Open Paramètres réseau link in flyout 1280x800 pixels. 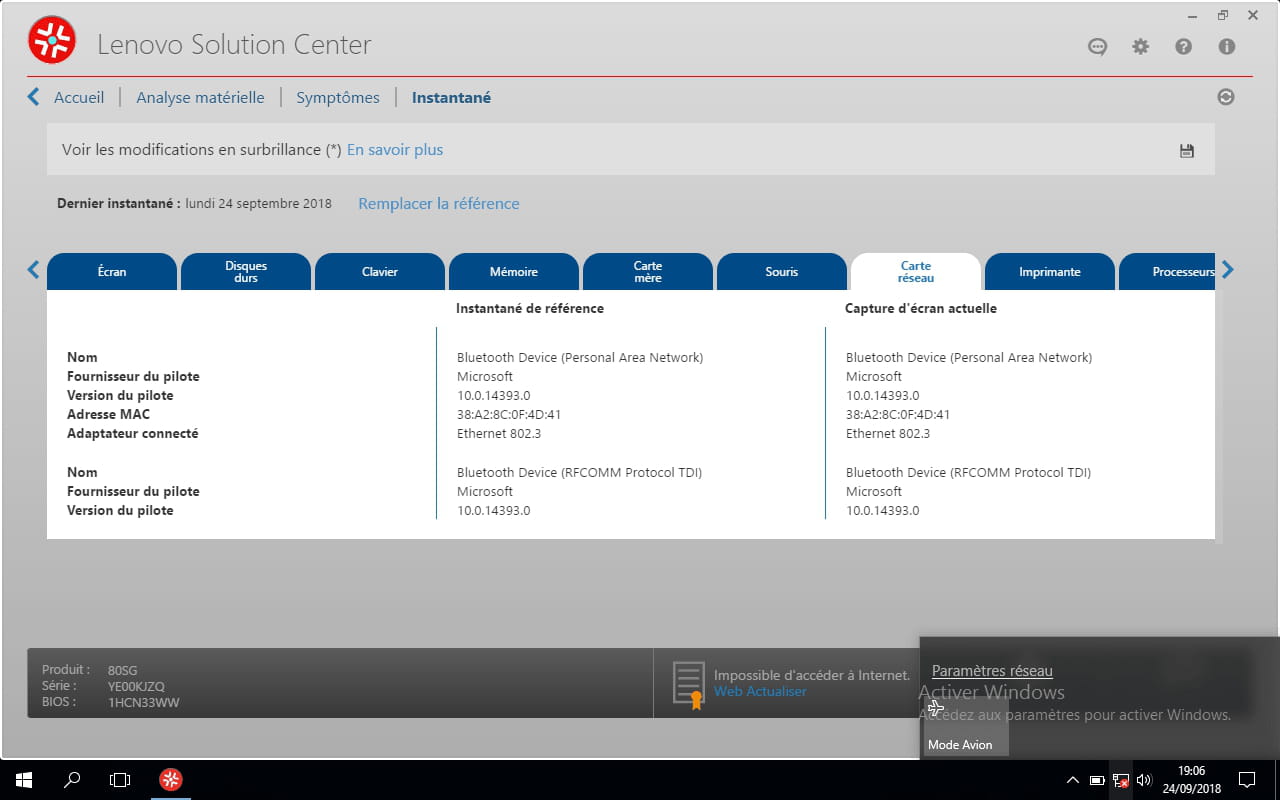click(x=992, y=671)
